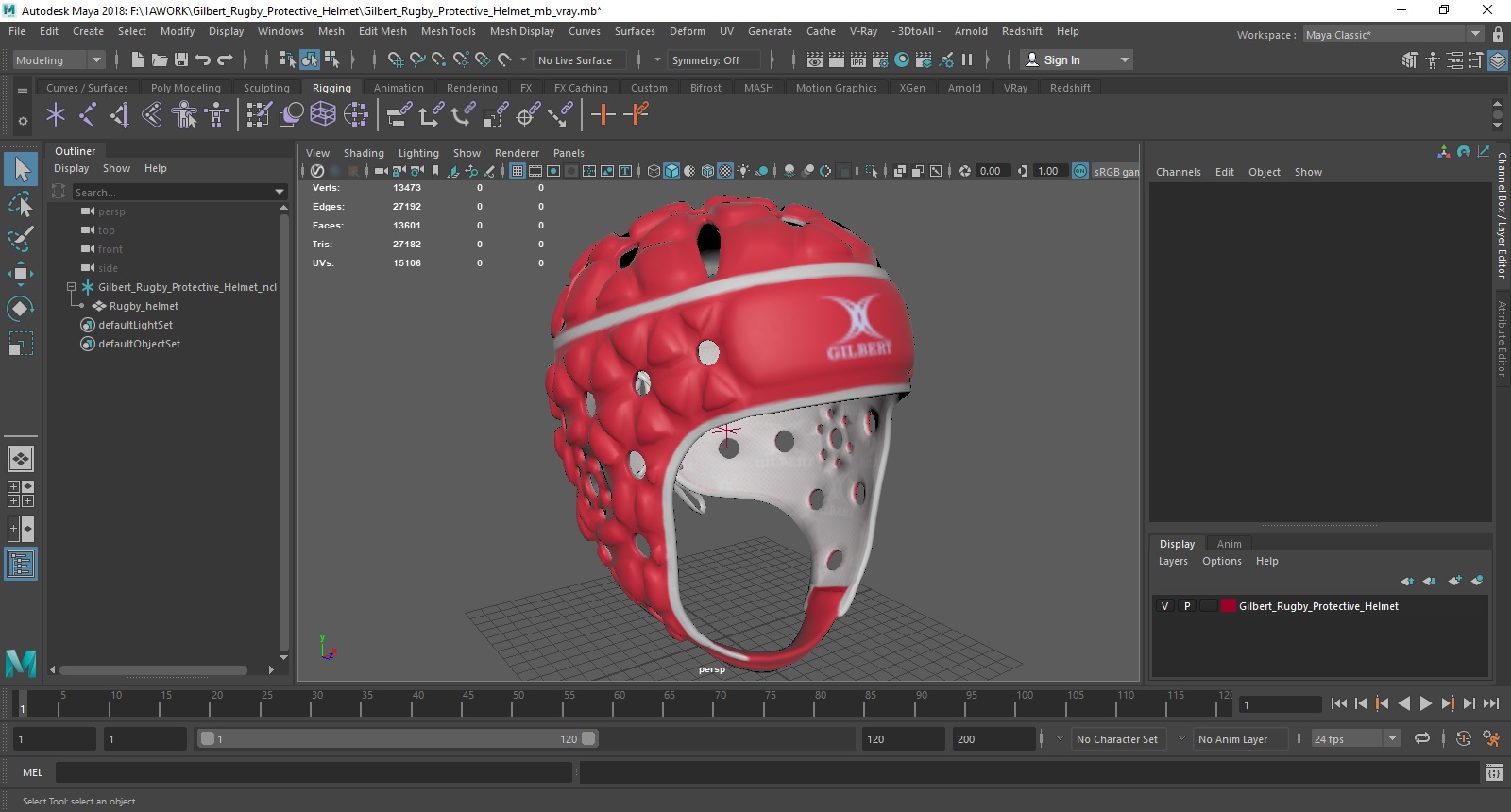This screenshot has height=812, width=1511.
Task: Switch to the Animation shelf tab
Action: coord(399,88)
